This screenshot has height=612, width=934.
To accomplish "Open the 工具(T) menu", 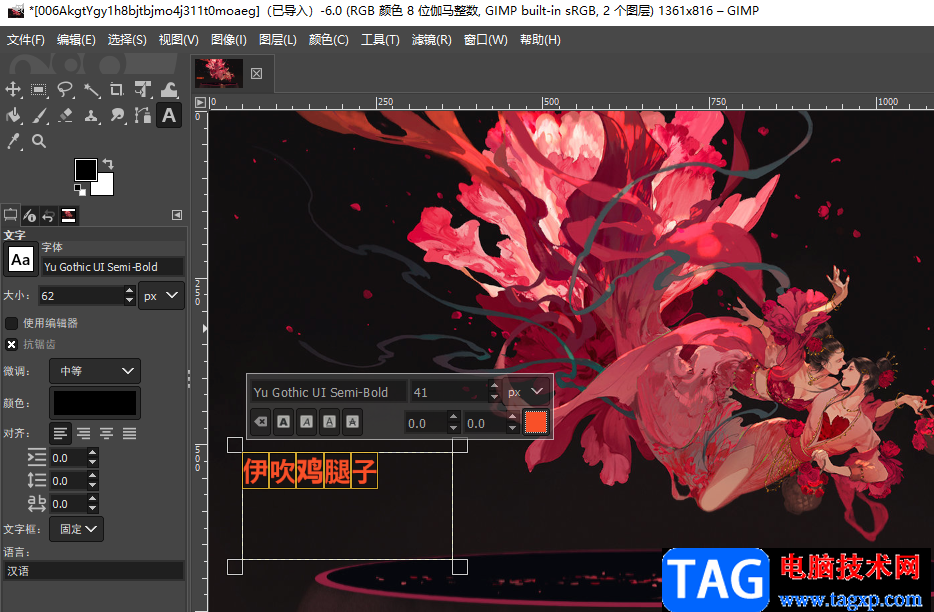I will pos(380,40).
